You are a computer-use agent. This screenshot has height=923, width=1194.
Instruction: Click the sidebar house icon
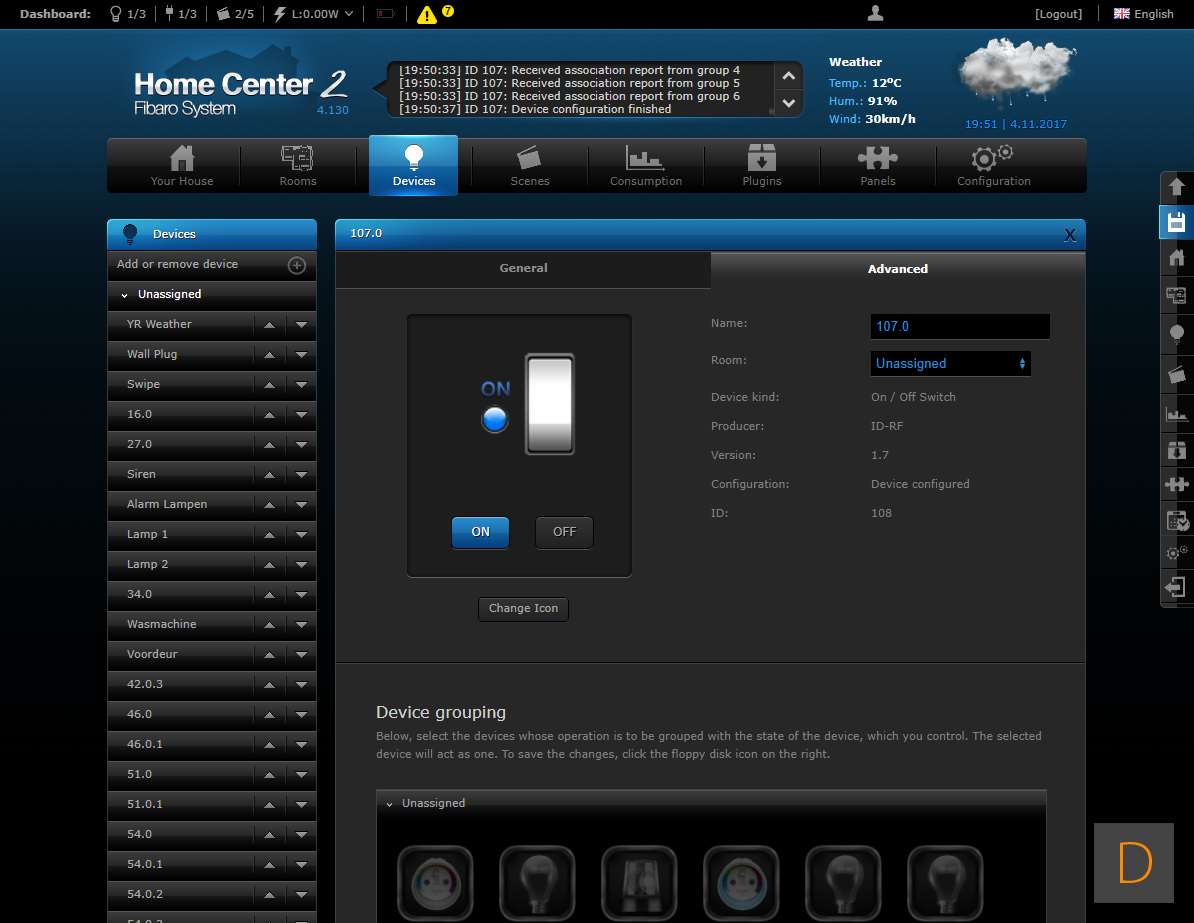pyautogui.click(x=1176, y=257)
